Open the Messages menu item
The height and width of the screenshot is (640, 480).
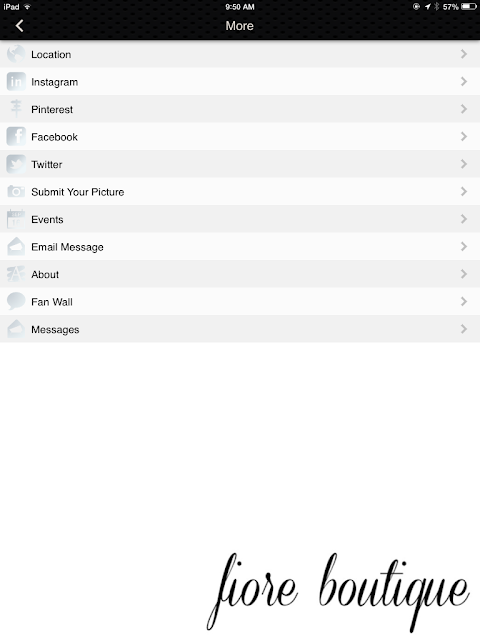click(x=240, y=329)
